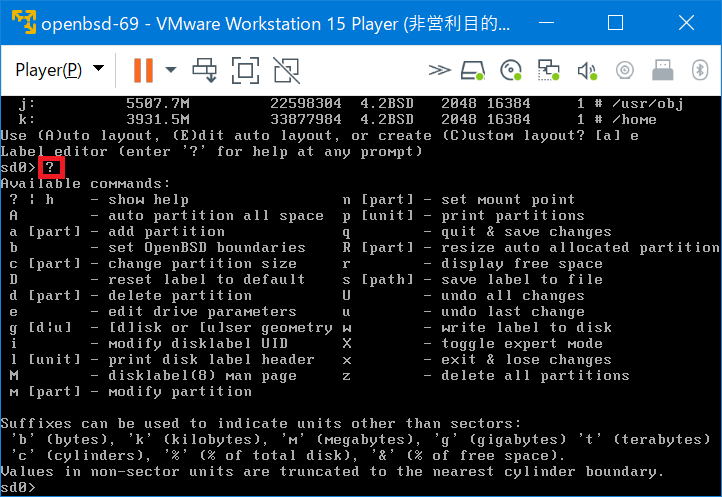Click the 'delete all partitions' entry
This screenshot has width=722, height=497.
click(535, 376)
